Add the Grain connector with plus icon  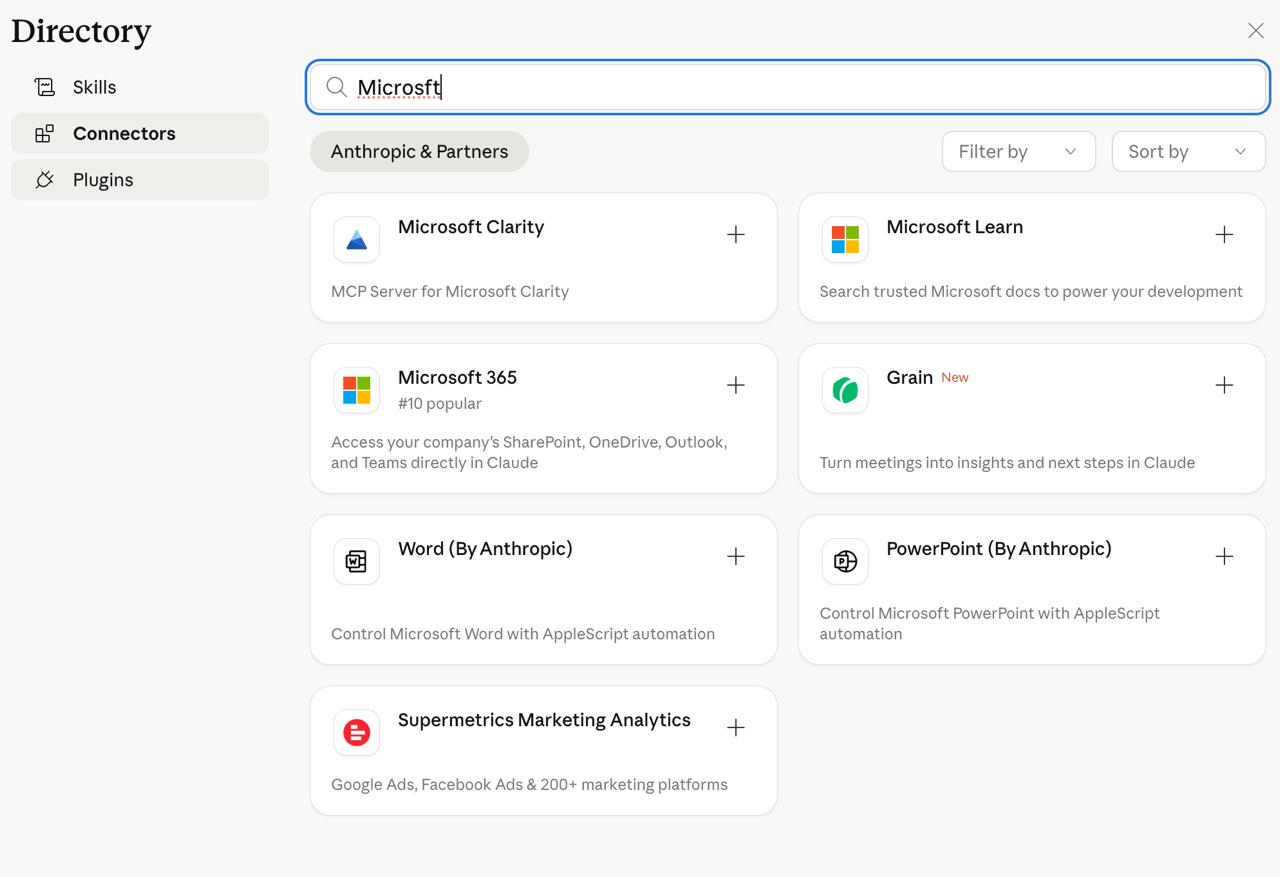tap(1224, 385)
